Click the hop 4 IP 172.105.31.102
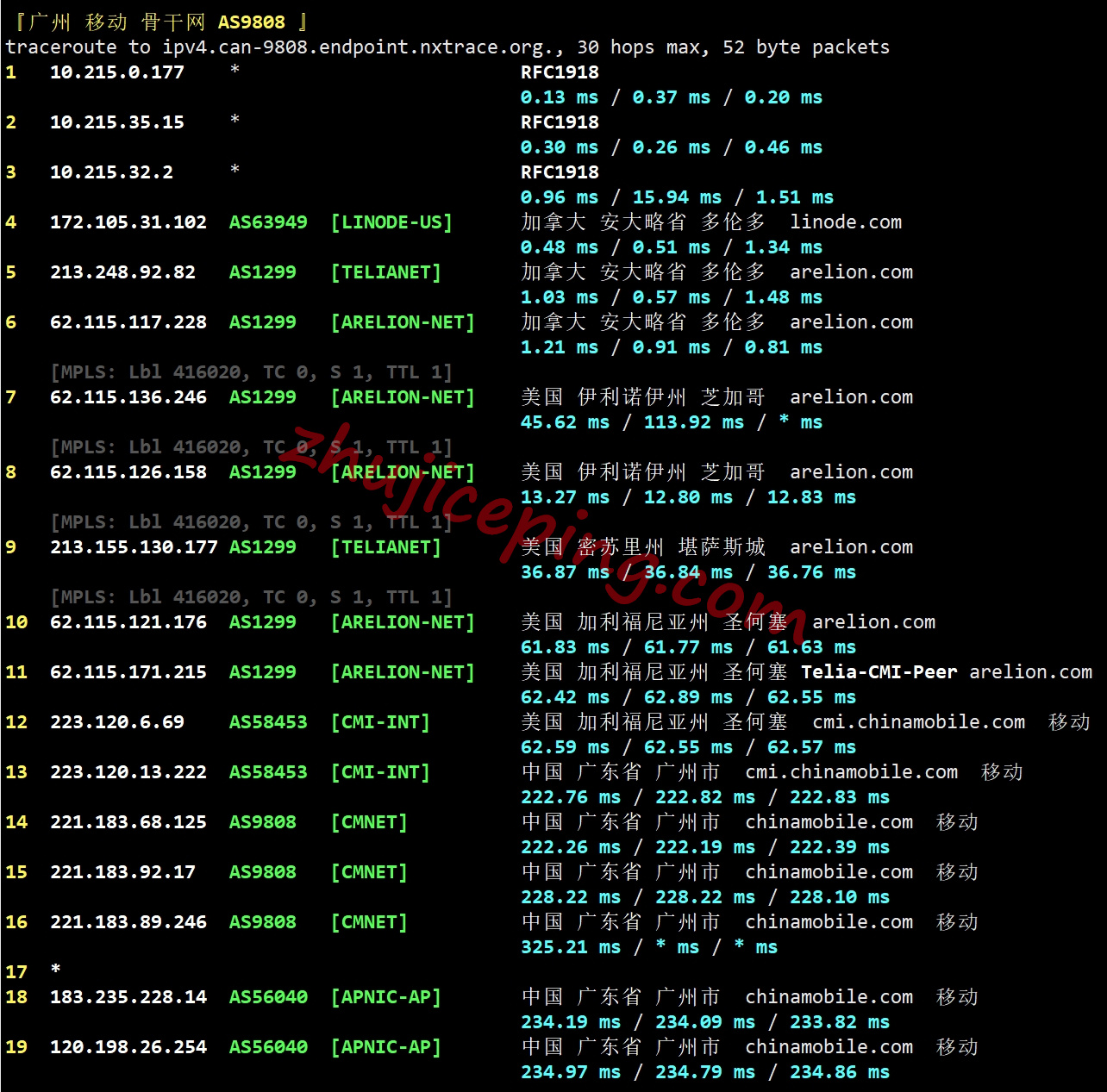 tap(128, 222)
